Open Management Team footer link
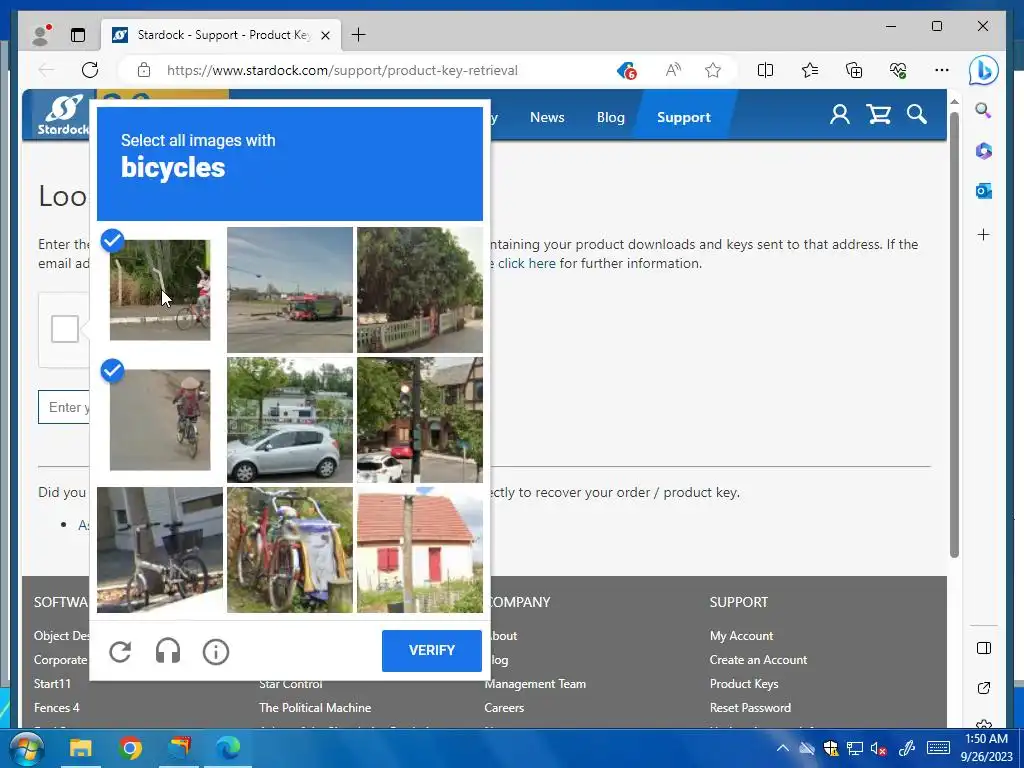The width and height of the screenshot is (1024, 768). tap(536, 684)
